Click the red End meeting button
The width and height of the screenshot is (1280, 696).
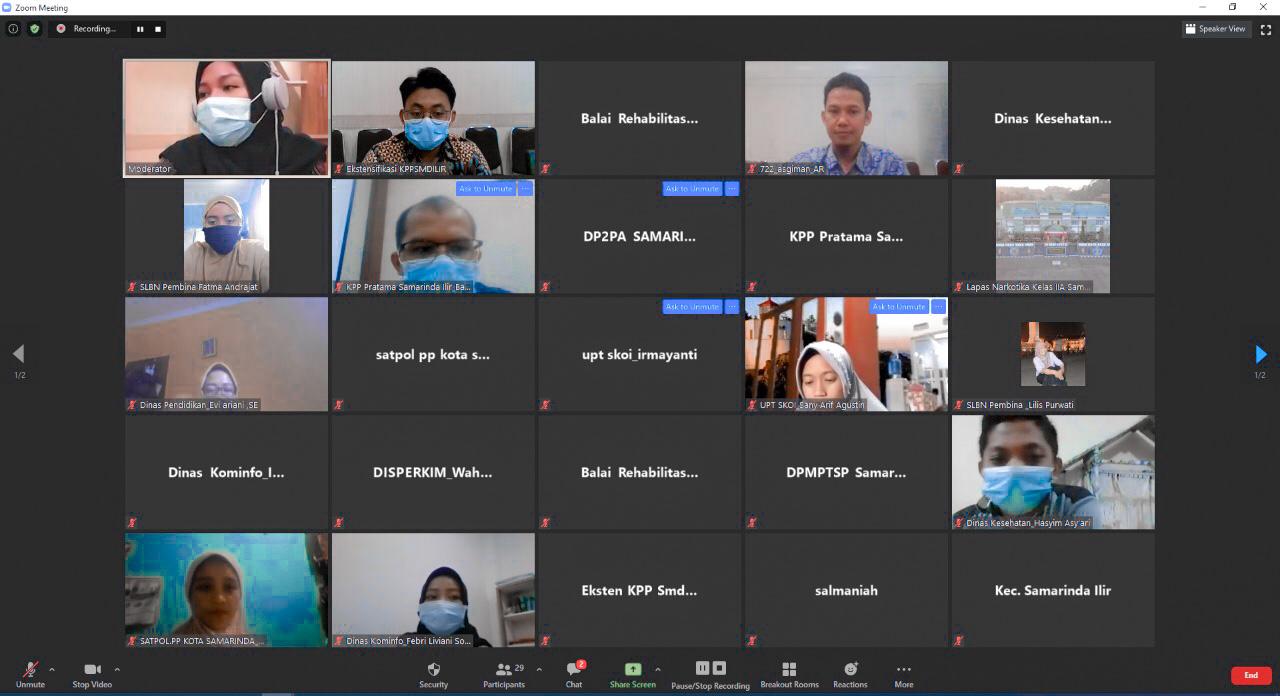(x=1250, y=675)
